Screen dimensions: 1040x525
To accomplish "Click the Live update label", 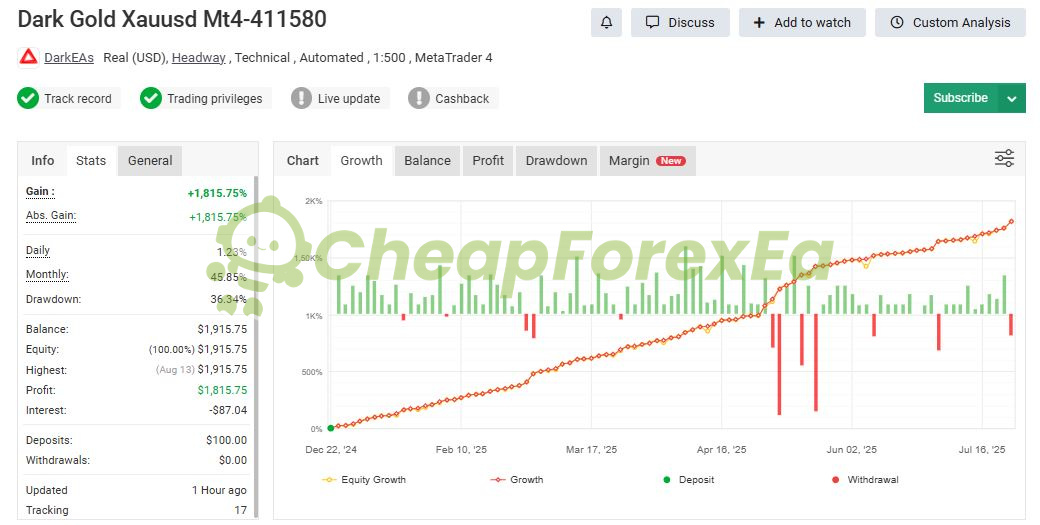I will coord(349,98).
